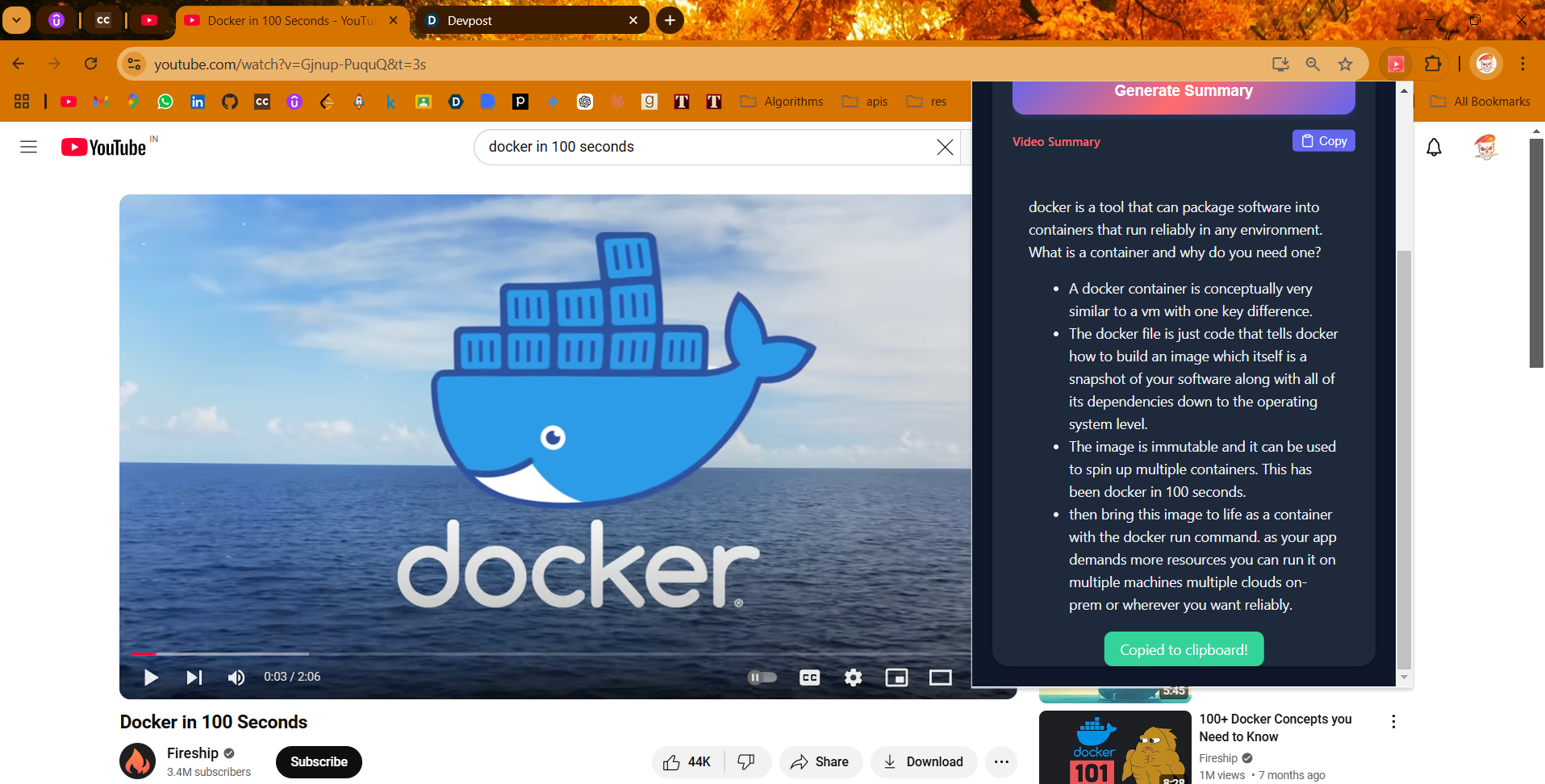Copy the video summary
1545x784 pixels.
[x=1324, y=141]
